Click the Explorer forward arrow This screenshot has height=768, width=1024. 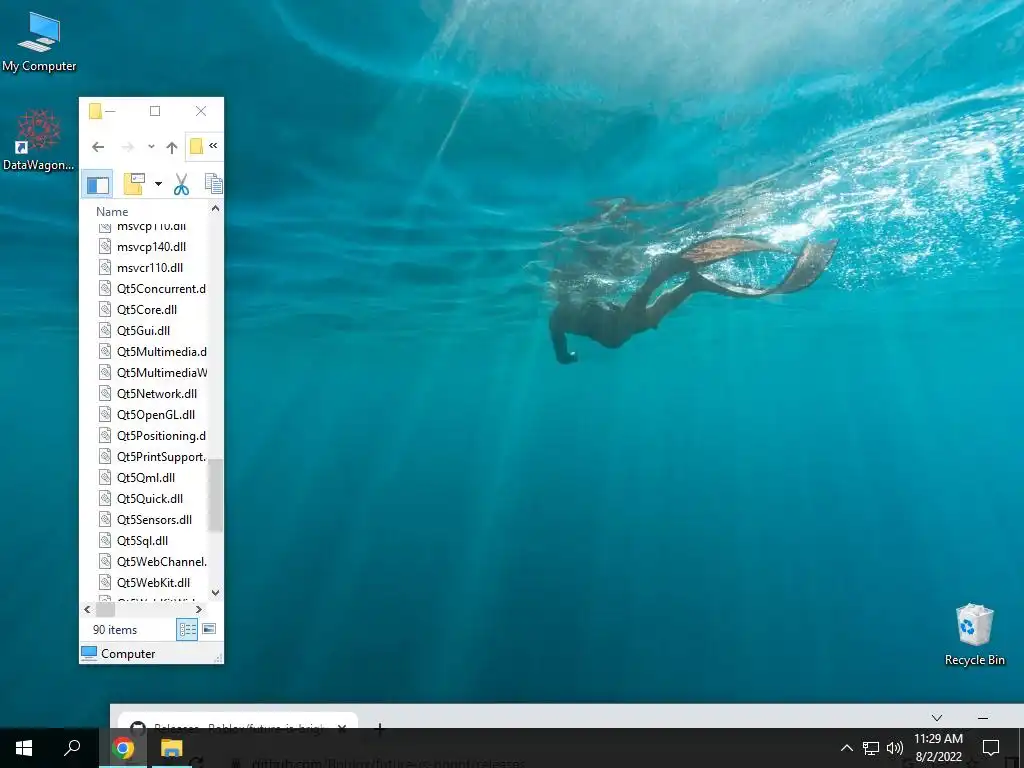128,147
